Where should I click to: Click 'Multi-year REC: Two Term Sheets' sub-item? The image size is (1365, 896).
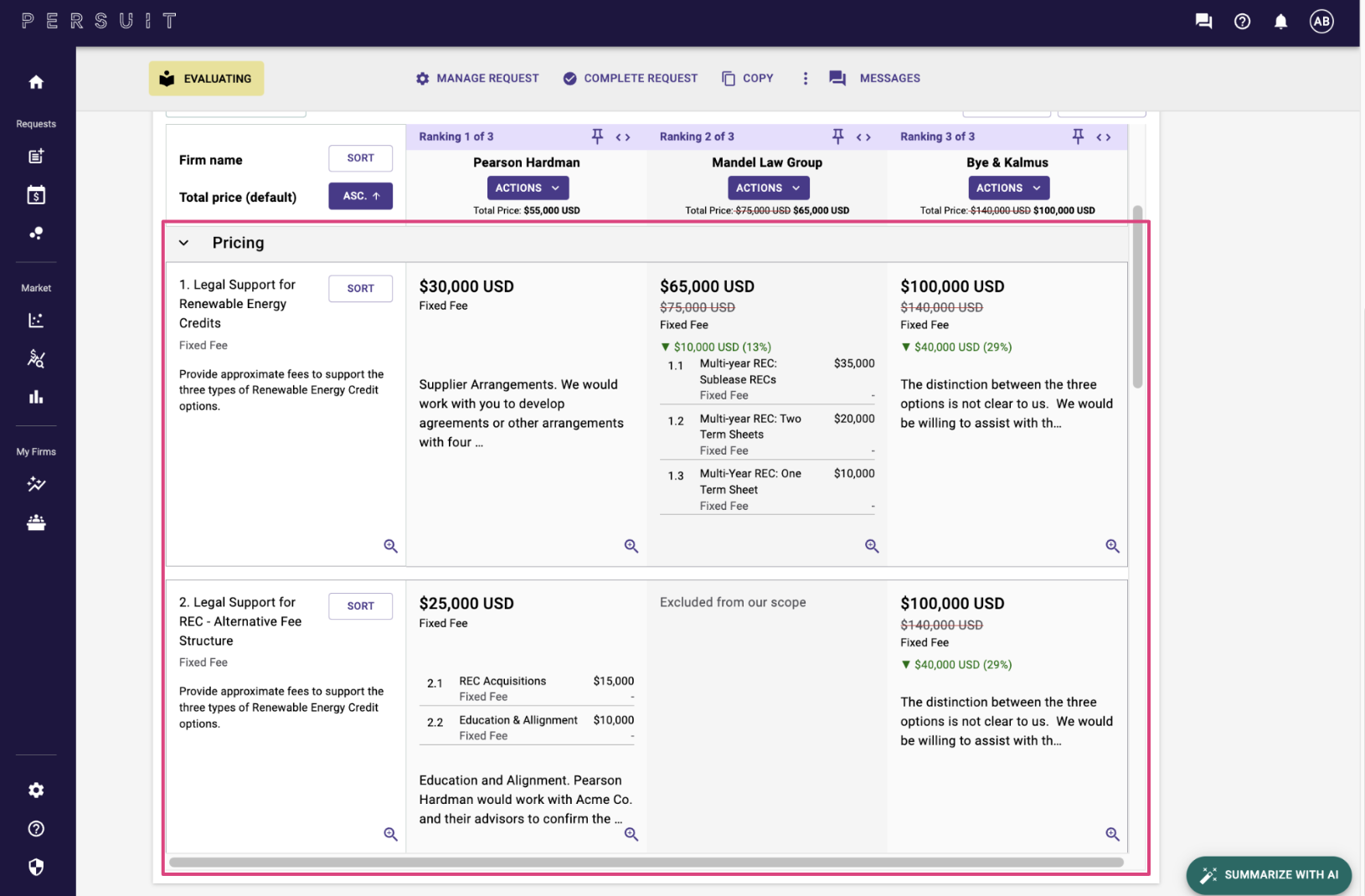(767, 435)
